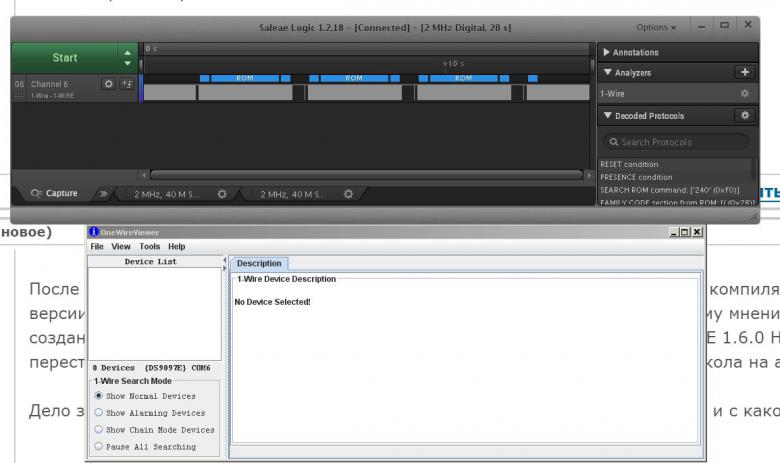Click the split pane collapse arrows
This screenshot has height=463, width=780.
coord(224,264)
